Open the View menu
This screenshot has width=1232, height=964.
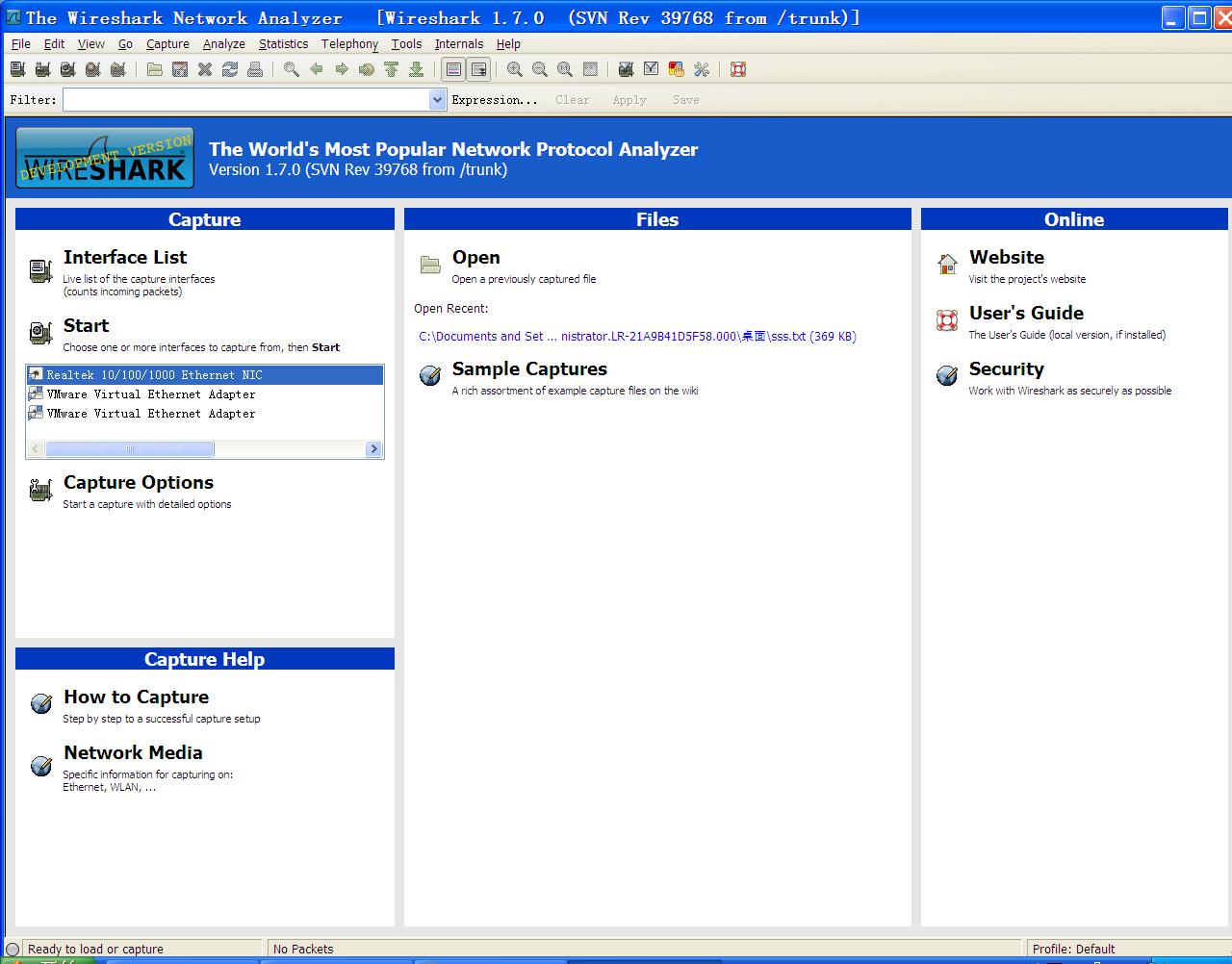(x=91, y=43)
